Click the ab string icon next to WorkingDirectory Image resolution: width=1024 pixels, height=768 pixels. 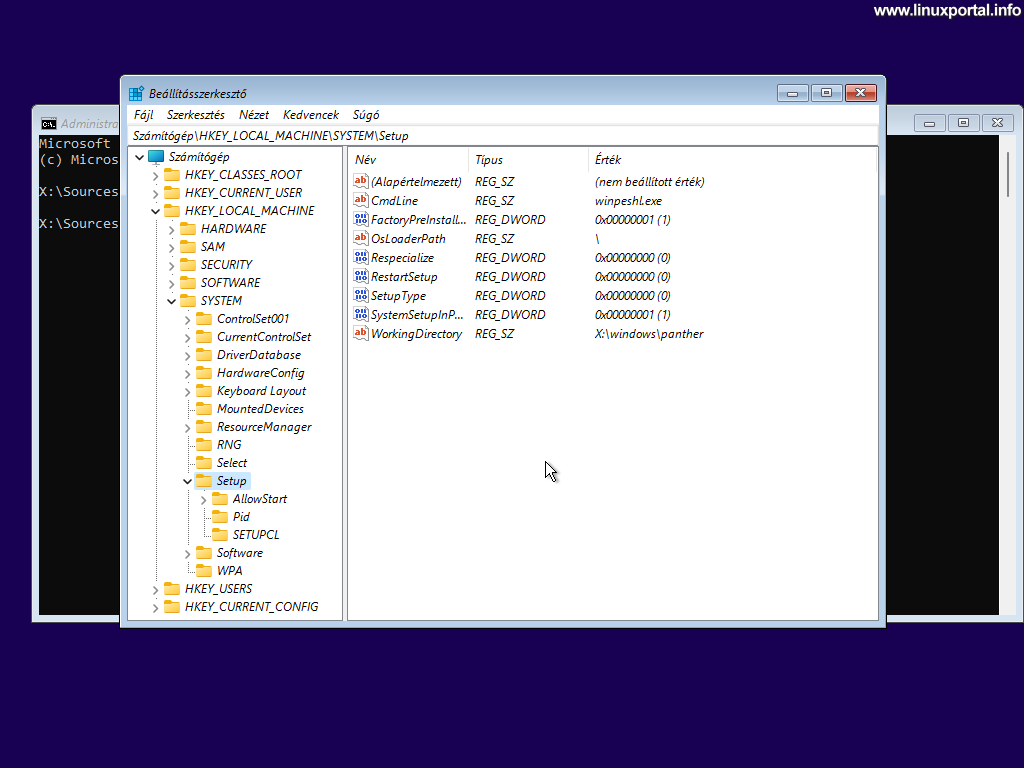(x=360, y=333)
